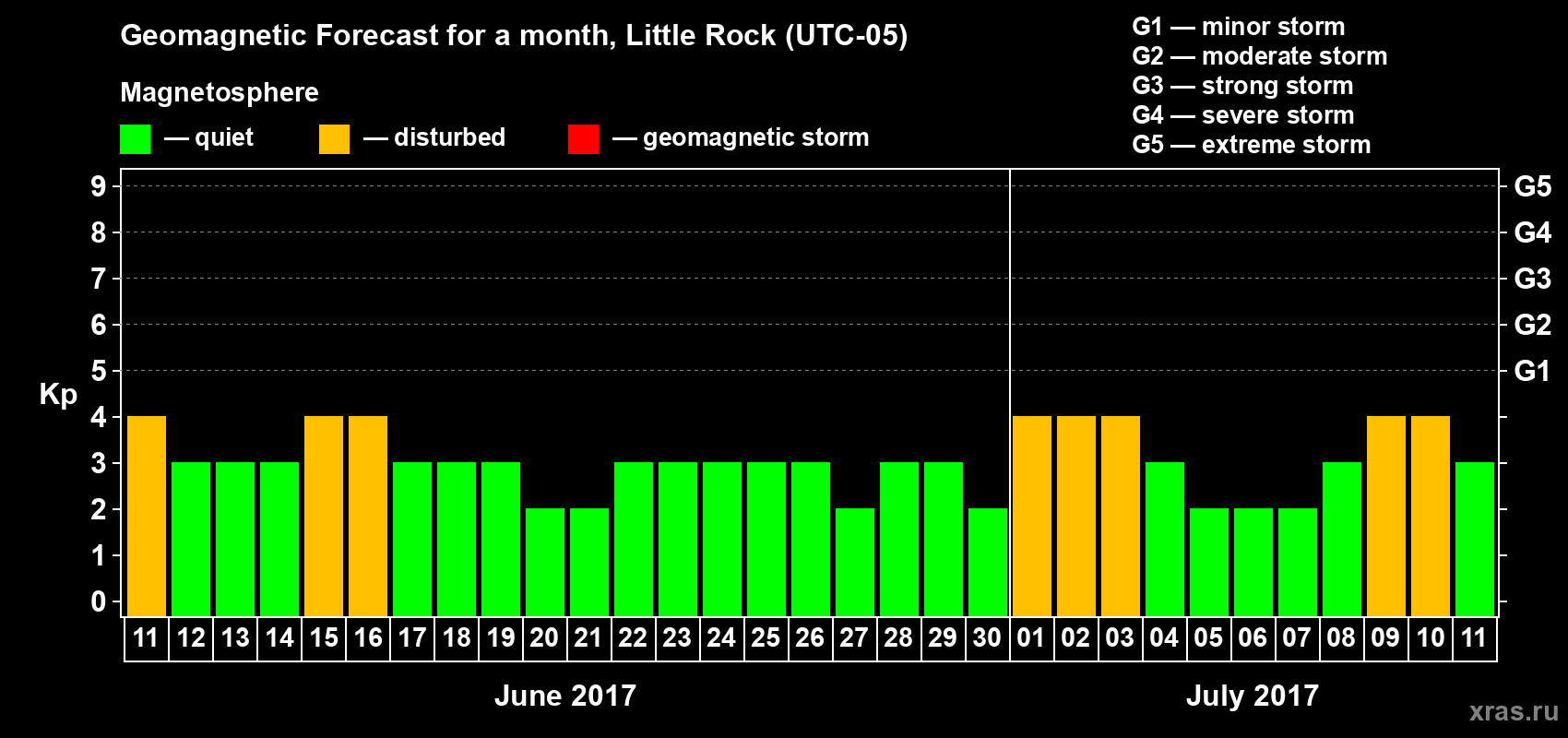Click the date label 21
1568x738 pixels.
click(x=588, y=638)
